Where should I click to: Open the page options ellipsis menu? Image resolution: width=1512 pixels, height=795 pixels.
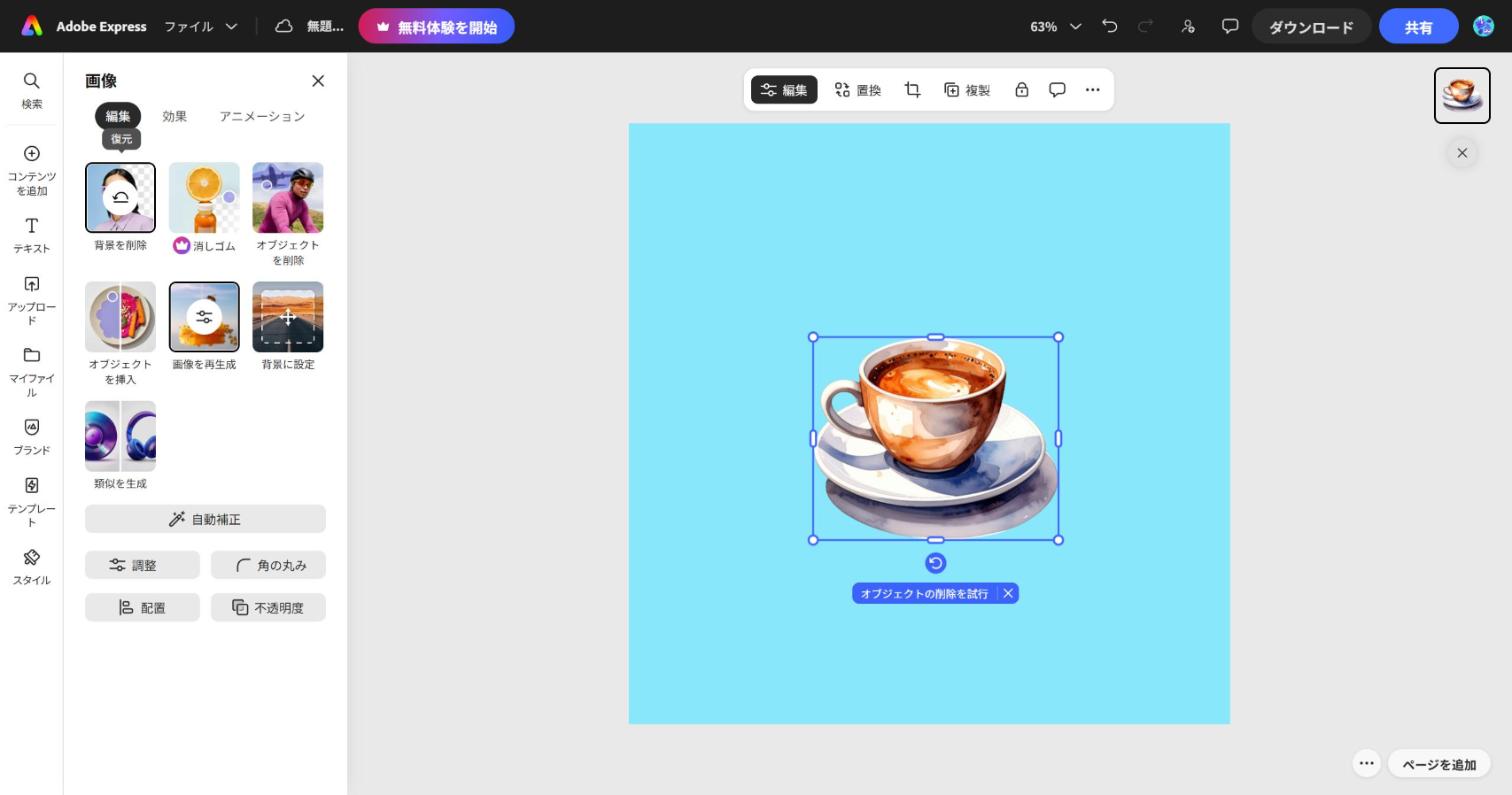point(1366,764)
